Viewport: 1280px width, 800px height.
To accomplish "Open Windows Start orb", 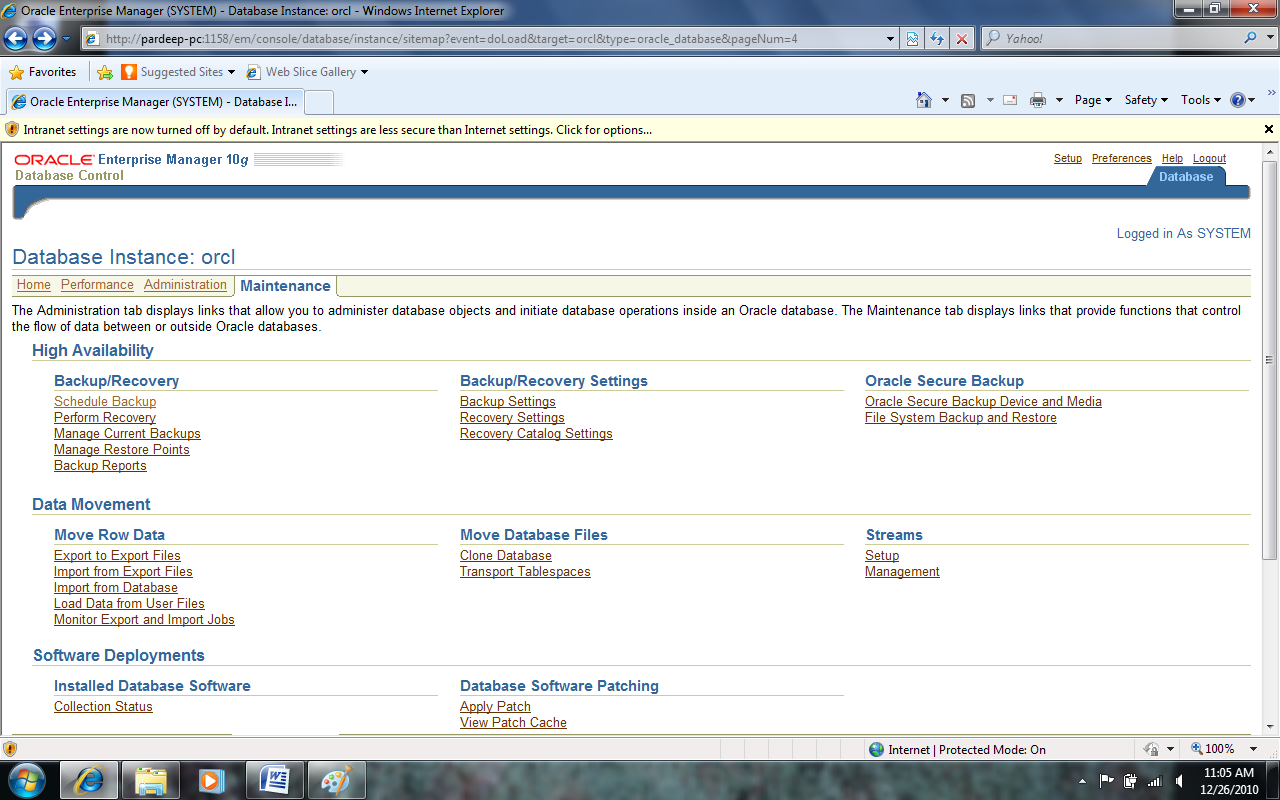I will [x=27, y=780].
